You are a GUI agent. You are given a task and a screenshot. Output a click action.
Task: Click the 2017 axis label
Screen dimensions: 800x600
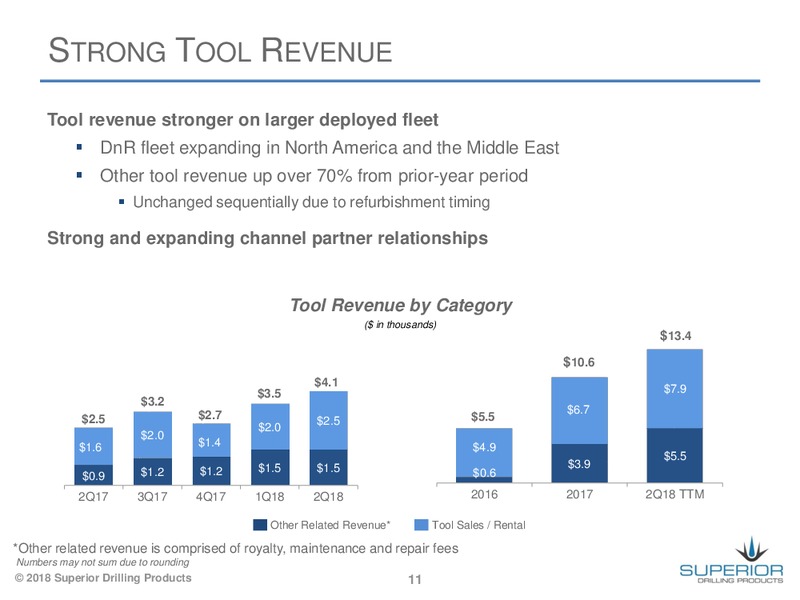[579, 494]
